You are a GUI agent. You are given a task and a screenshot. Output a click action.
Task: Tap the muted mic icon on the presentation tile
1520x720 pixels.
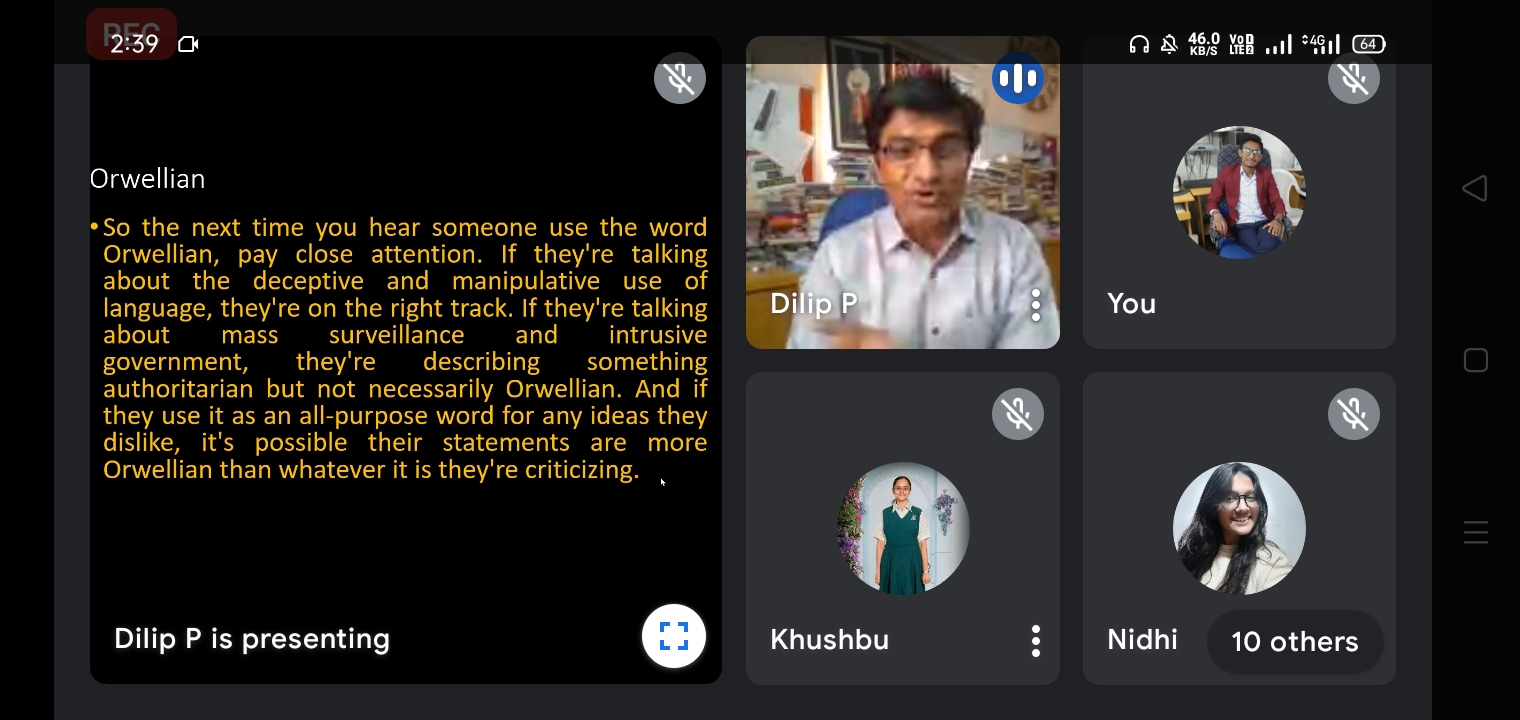(680, 78)
